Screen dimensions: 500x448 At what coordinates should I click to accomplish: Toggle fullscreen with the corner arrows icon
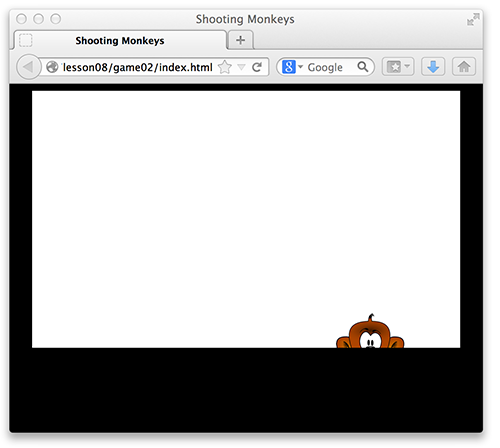pyautogui.click(x=473, y=19)
